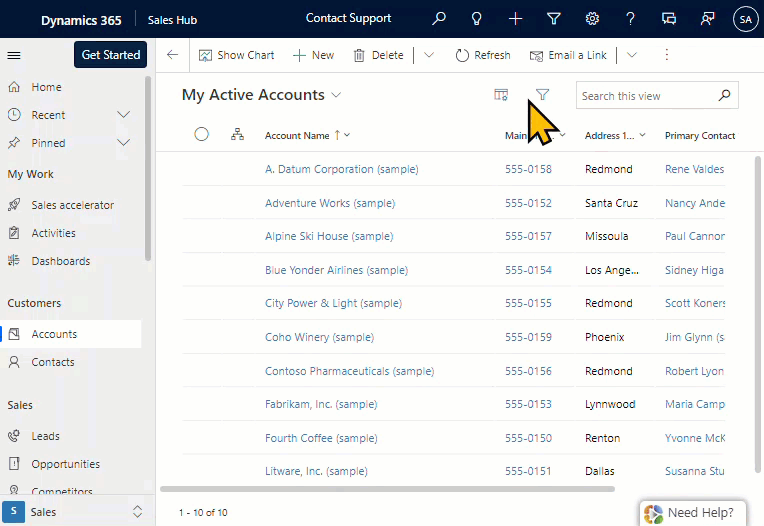Go to Home in sidebar
Viewport: 764px width, 526px height.
click(x=46, y=87)
